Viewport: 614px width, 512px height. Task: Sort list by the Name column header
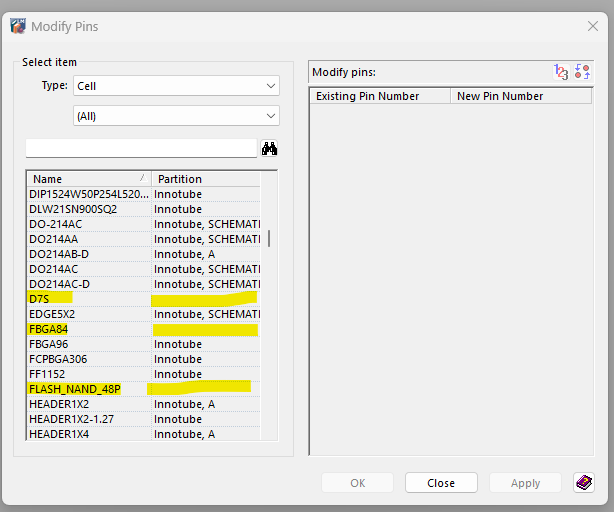tap(88, 179)
